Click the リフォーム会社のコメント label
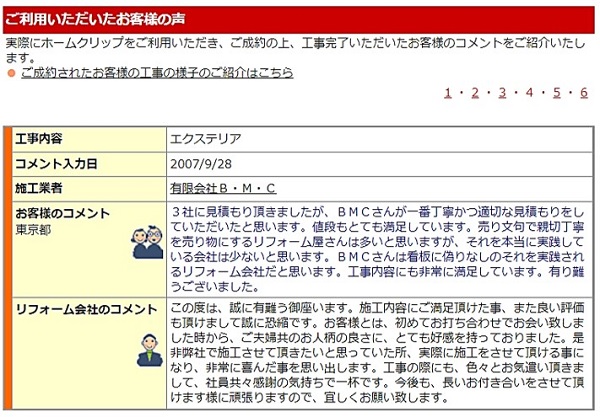 76,307
